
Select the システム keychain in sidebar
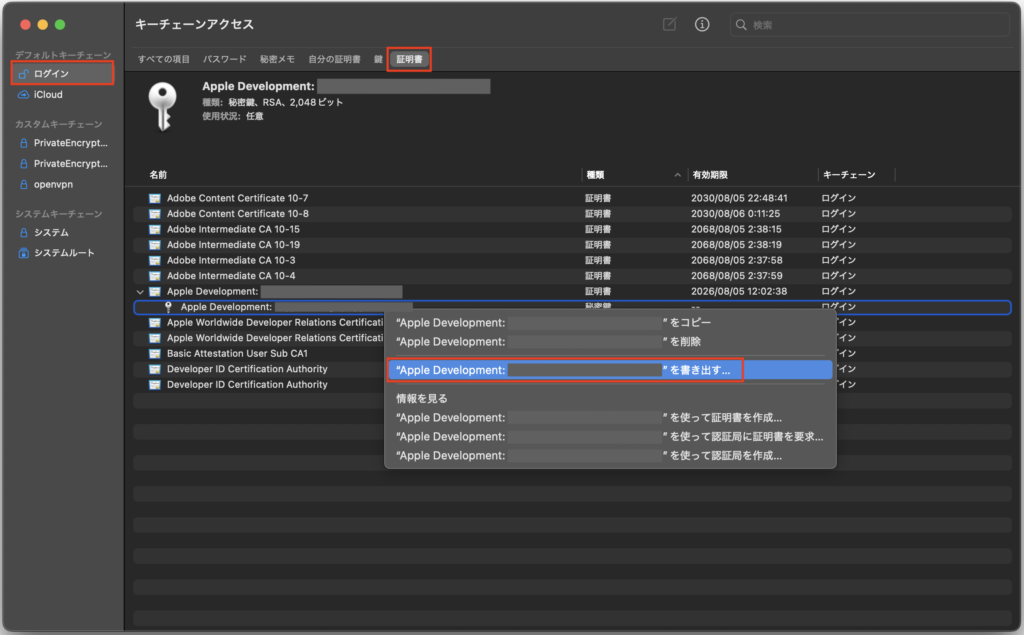pyautogui.click(x=50, y=233)
